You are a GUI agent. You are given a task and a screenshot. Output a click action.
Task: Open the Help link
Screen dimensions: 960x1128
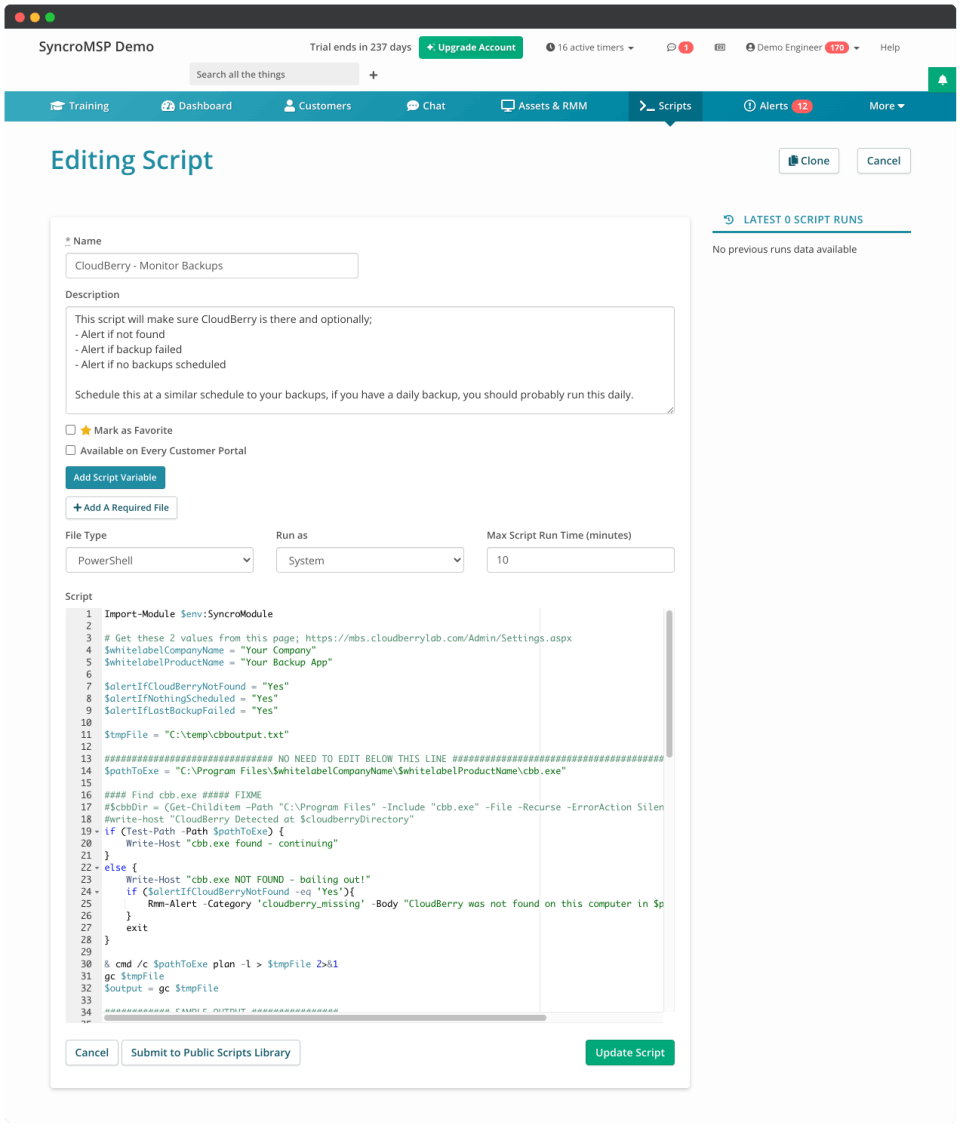(889, 47)
